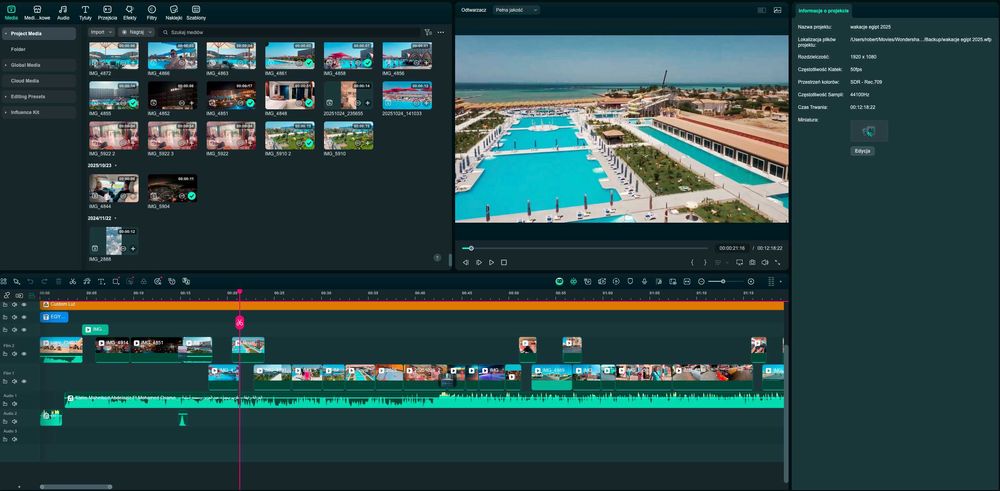Click the project Miniatura thumbnail image
This screenshot has height=491, width=1000.
point(869,131)
